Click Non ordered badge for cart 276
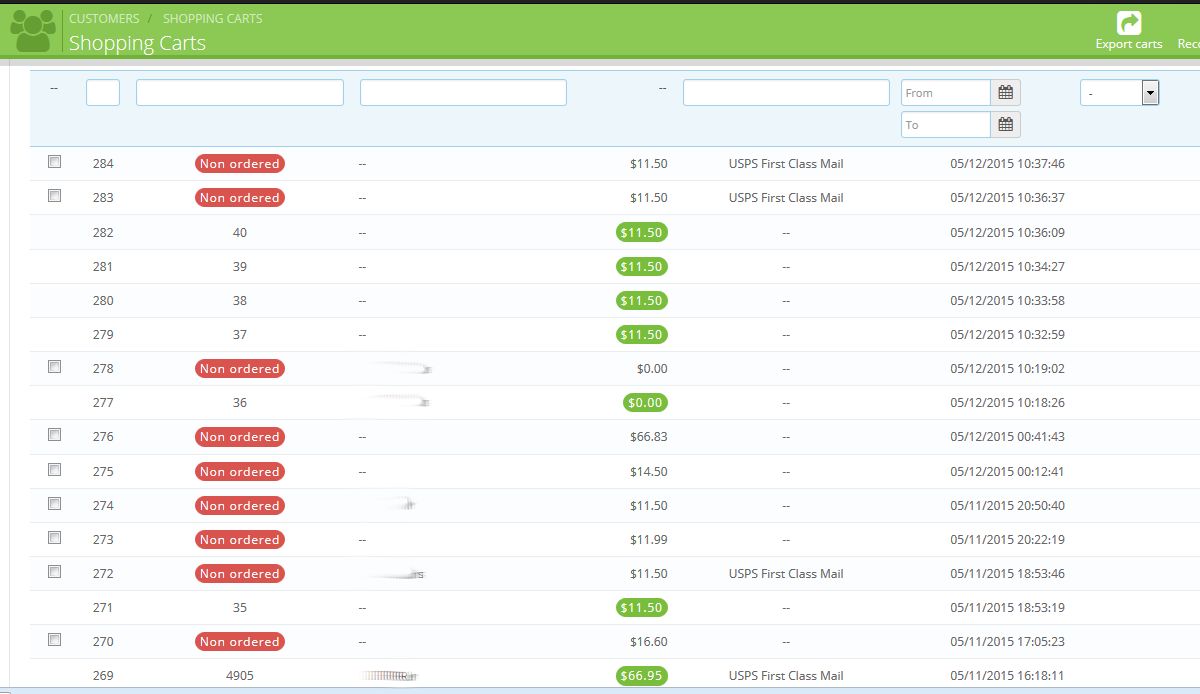Image resolution: width=1200 pixels, height=694 pixels. coord(240,437)
